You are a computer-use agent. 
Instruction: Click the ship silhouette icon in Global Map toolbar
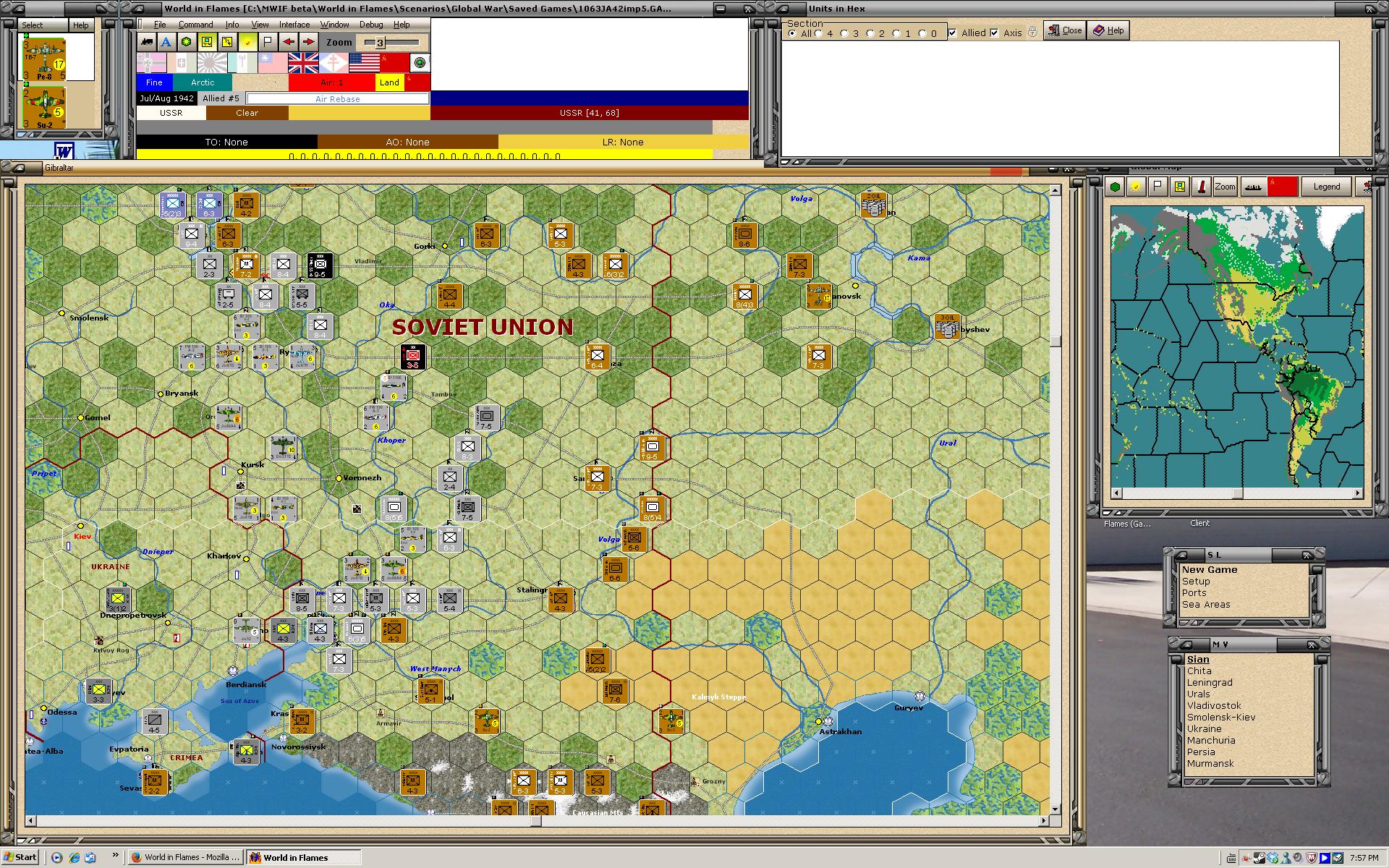pyautogui.click(x=1253, y=187)
